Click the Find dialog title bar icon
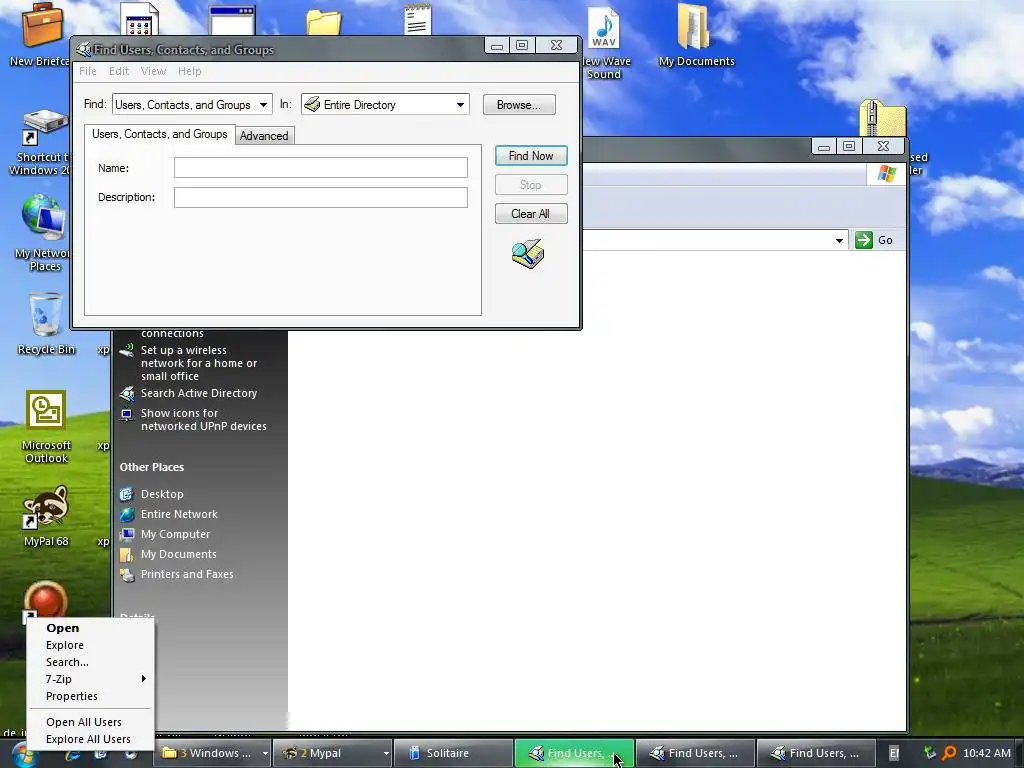The height and width of the screenshot is (768, 1024). coord(83,50)
